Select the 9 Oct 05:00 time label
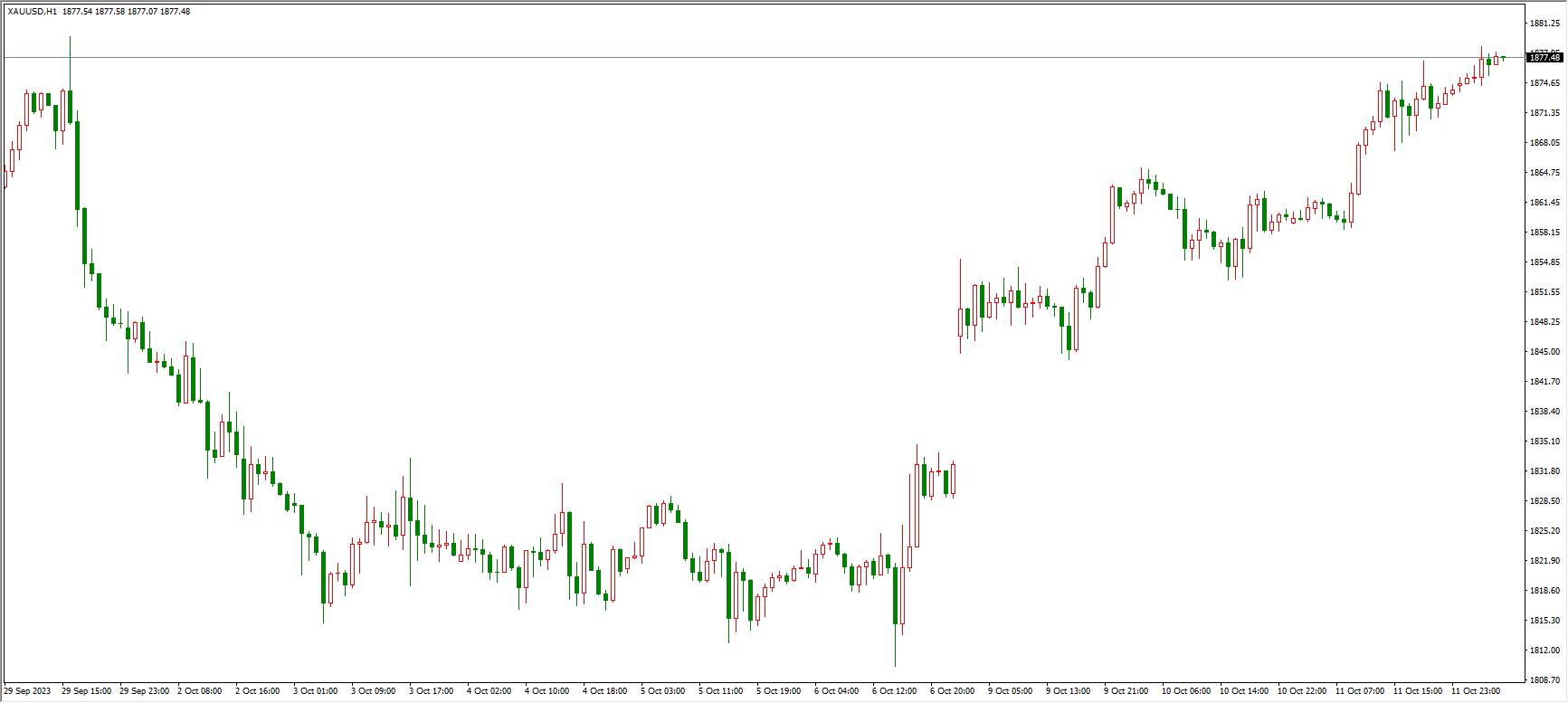Screen dimensions: 1568x703 tap(1011, 692)
